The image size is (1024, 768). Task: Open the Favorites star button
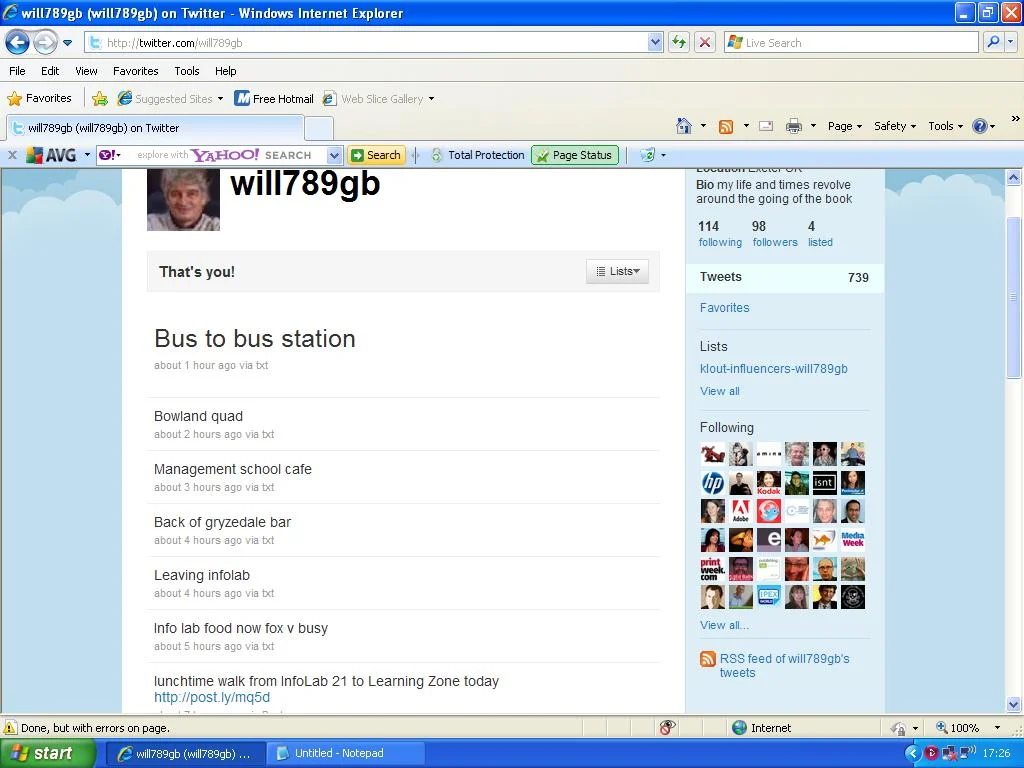coord(39,99)
